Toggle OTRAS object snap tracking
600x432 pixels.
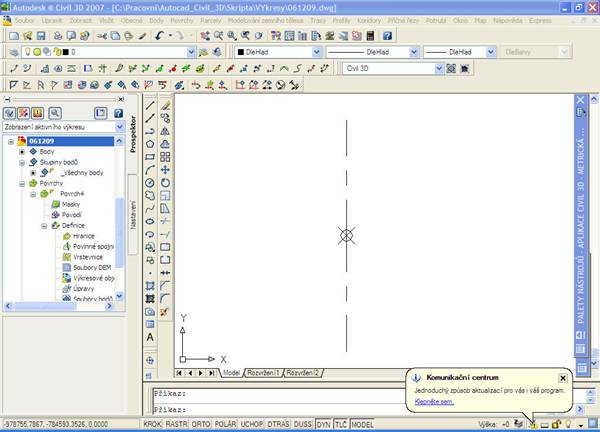[278, 424]
